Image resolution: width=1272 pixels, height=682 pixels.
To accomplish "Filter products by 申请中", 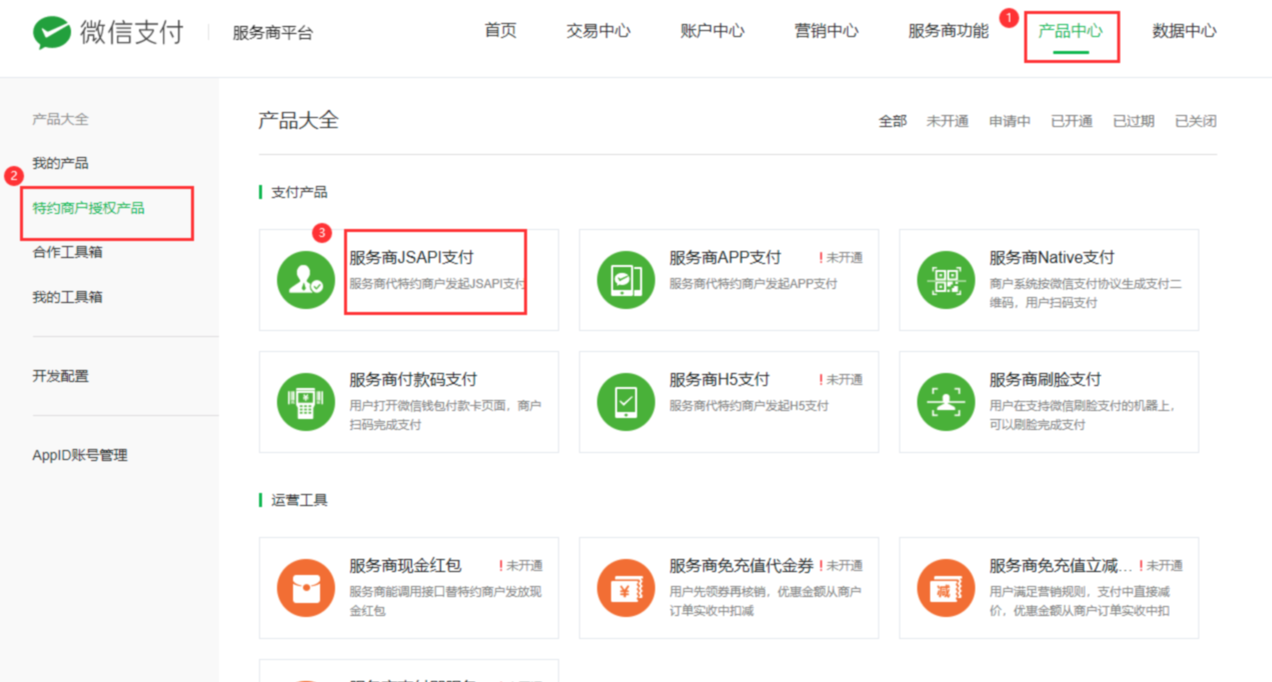I will coord(1009,121).
